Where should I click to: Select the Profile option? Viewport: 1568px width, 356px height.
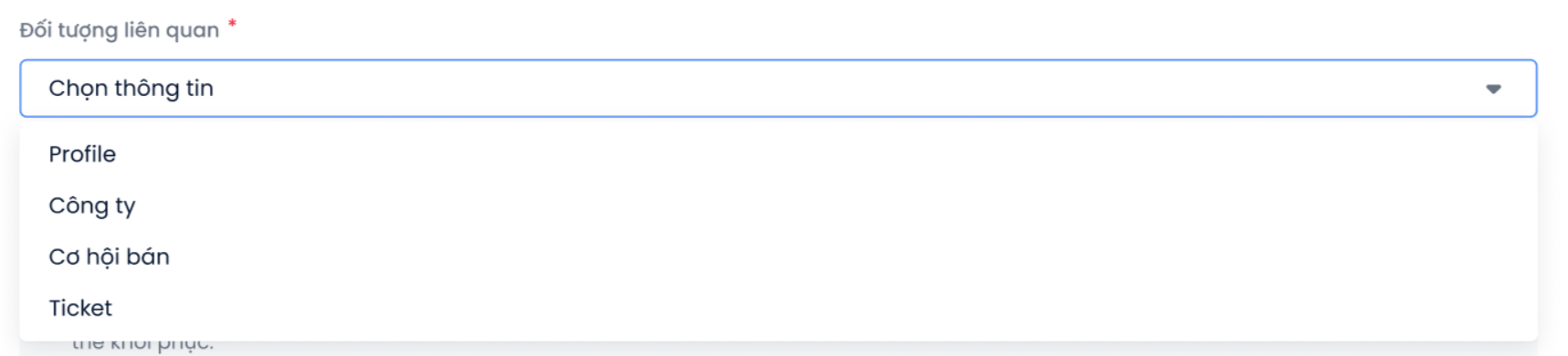[778, 154]
